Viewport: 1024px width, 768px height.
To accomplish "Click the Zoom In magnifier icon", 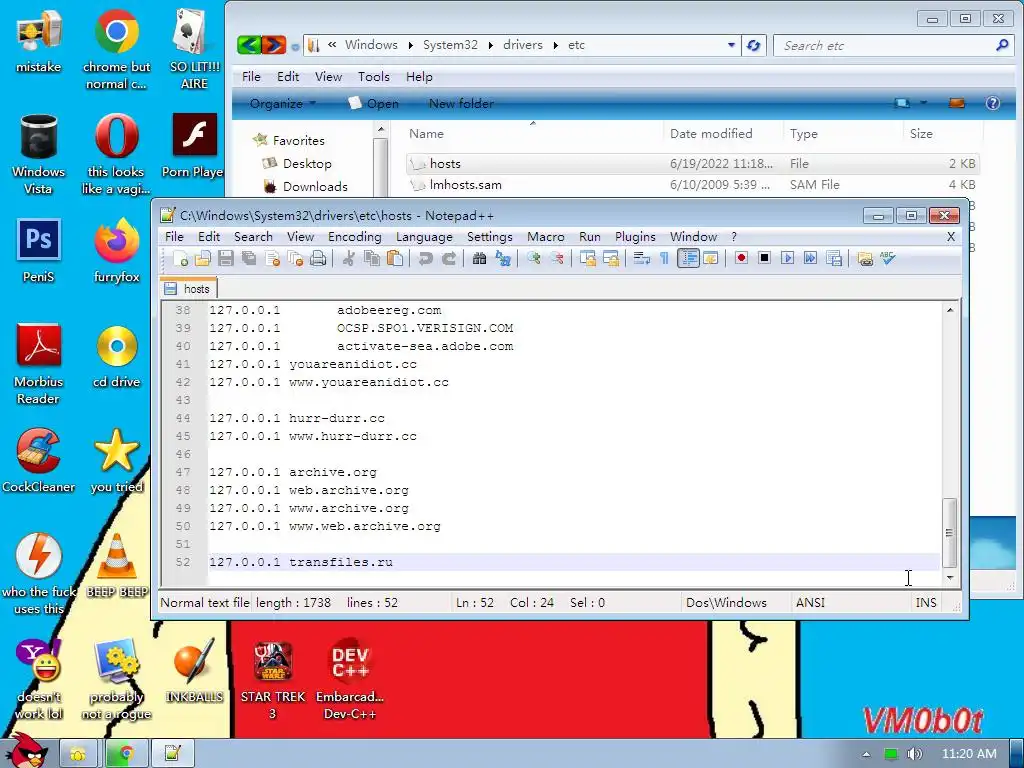I will point(534,259).
